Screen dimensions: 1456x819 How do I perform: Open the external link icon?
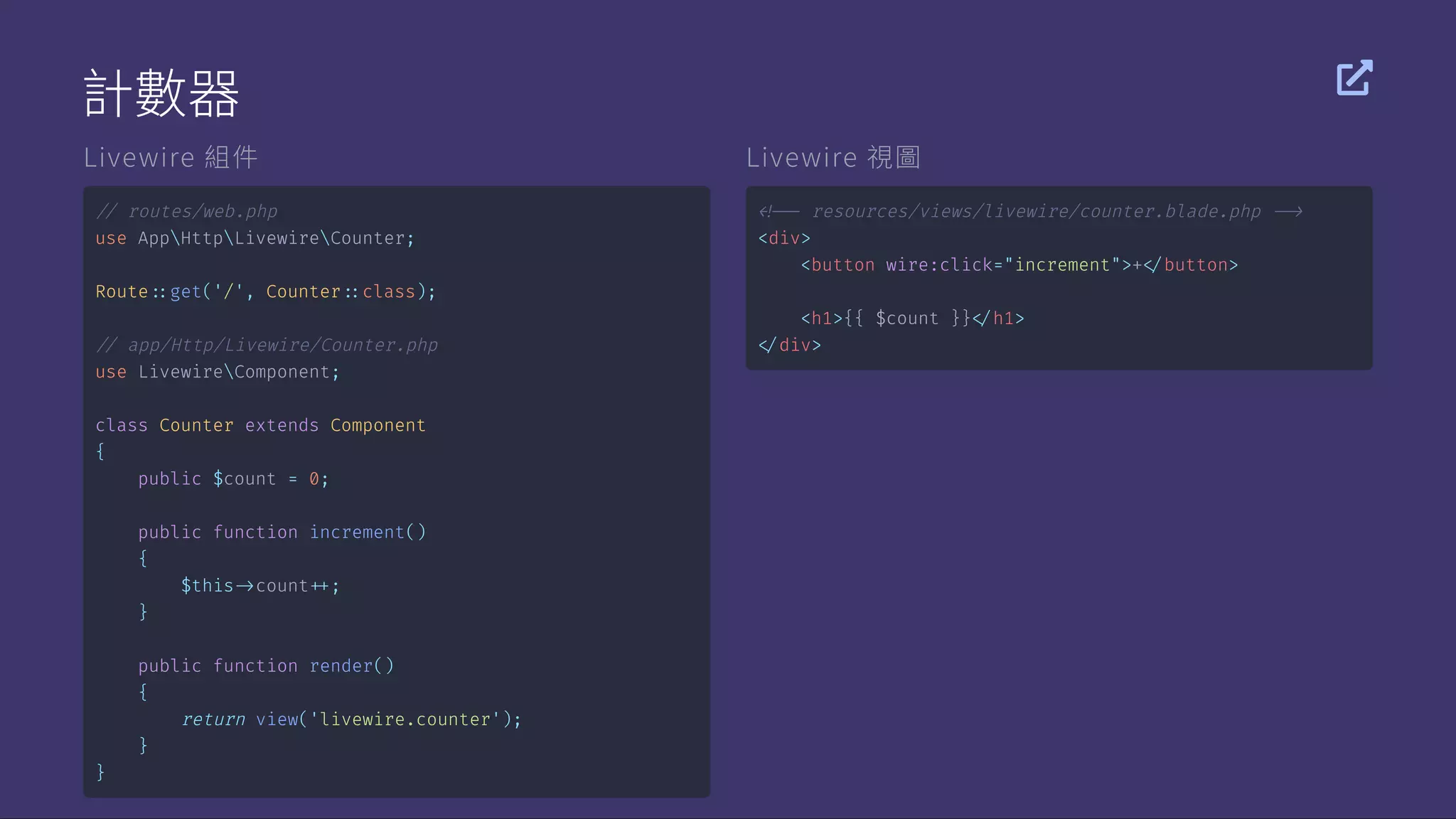coord(1354,77)
